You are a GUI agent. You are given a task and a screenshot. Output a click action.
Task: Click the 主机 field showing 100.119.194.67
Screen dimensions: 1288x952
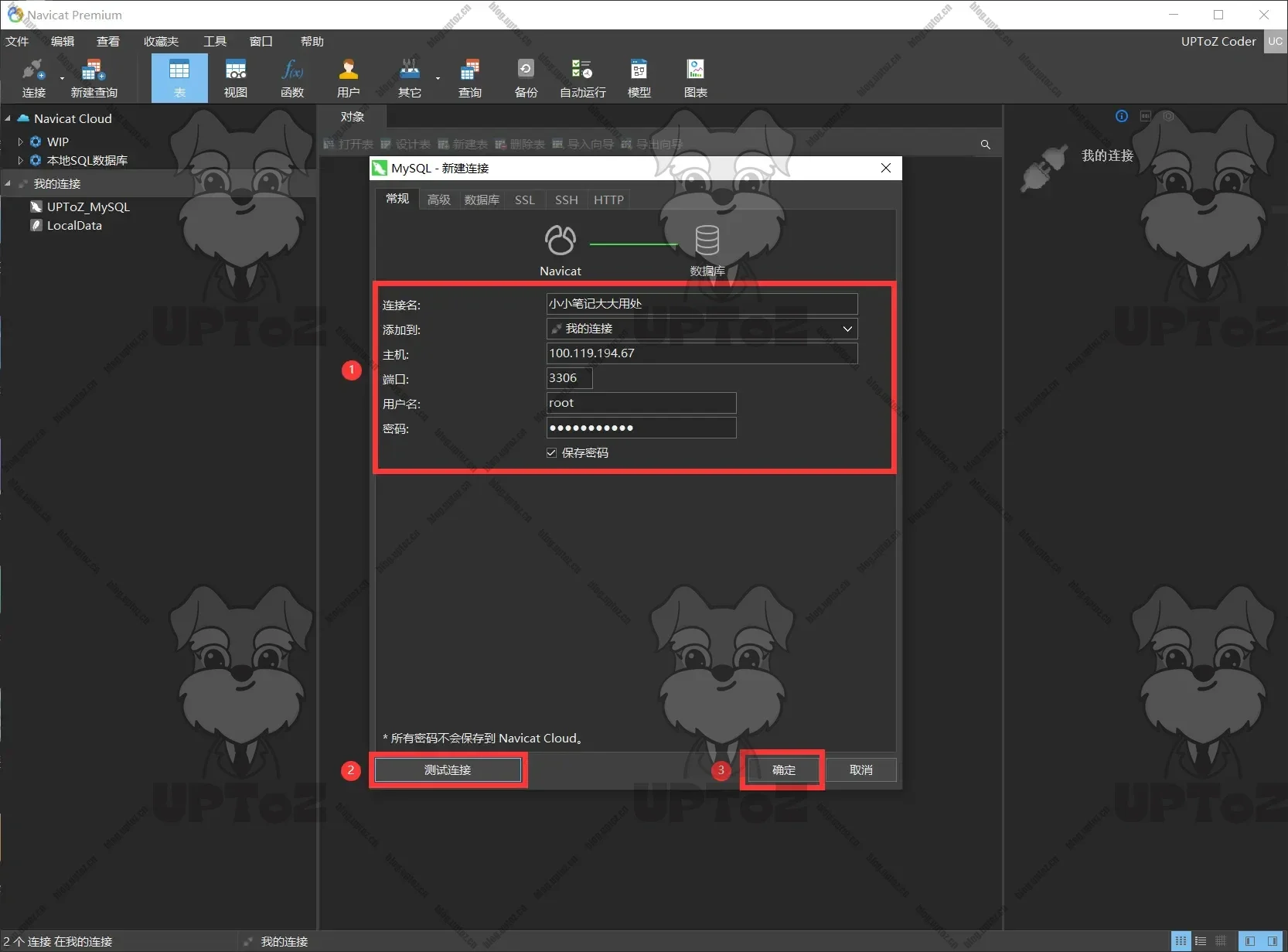[702, 353]
